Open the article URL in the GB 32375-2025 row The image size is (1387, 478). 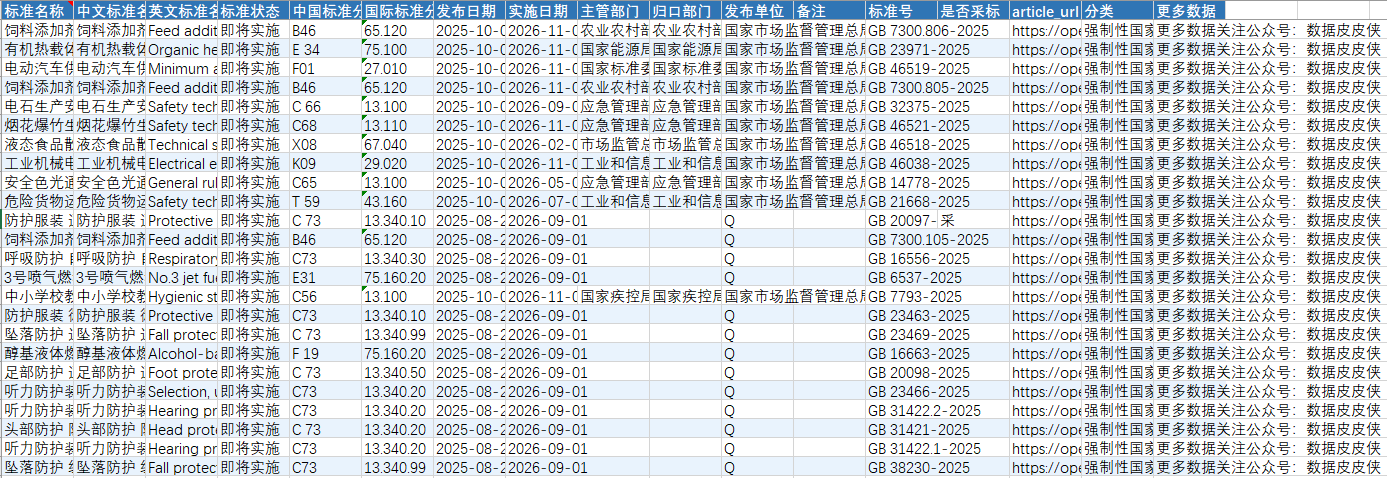(1045, 106)
